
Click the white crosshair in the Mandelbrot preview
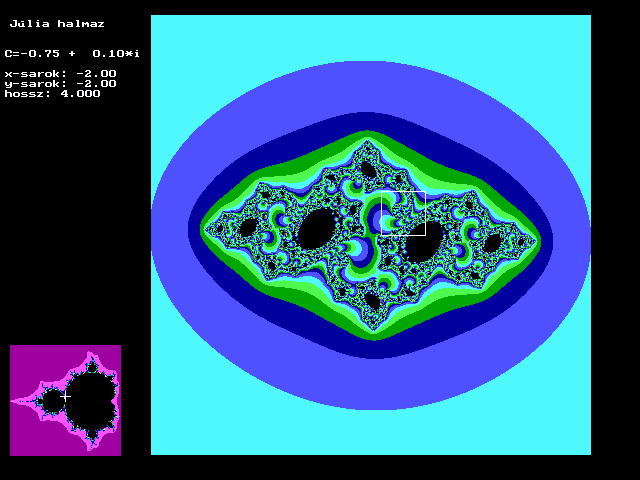click(x=66, y=397)
